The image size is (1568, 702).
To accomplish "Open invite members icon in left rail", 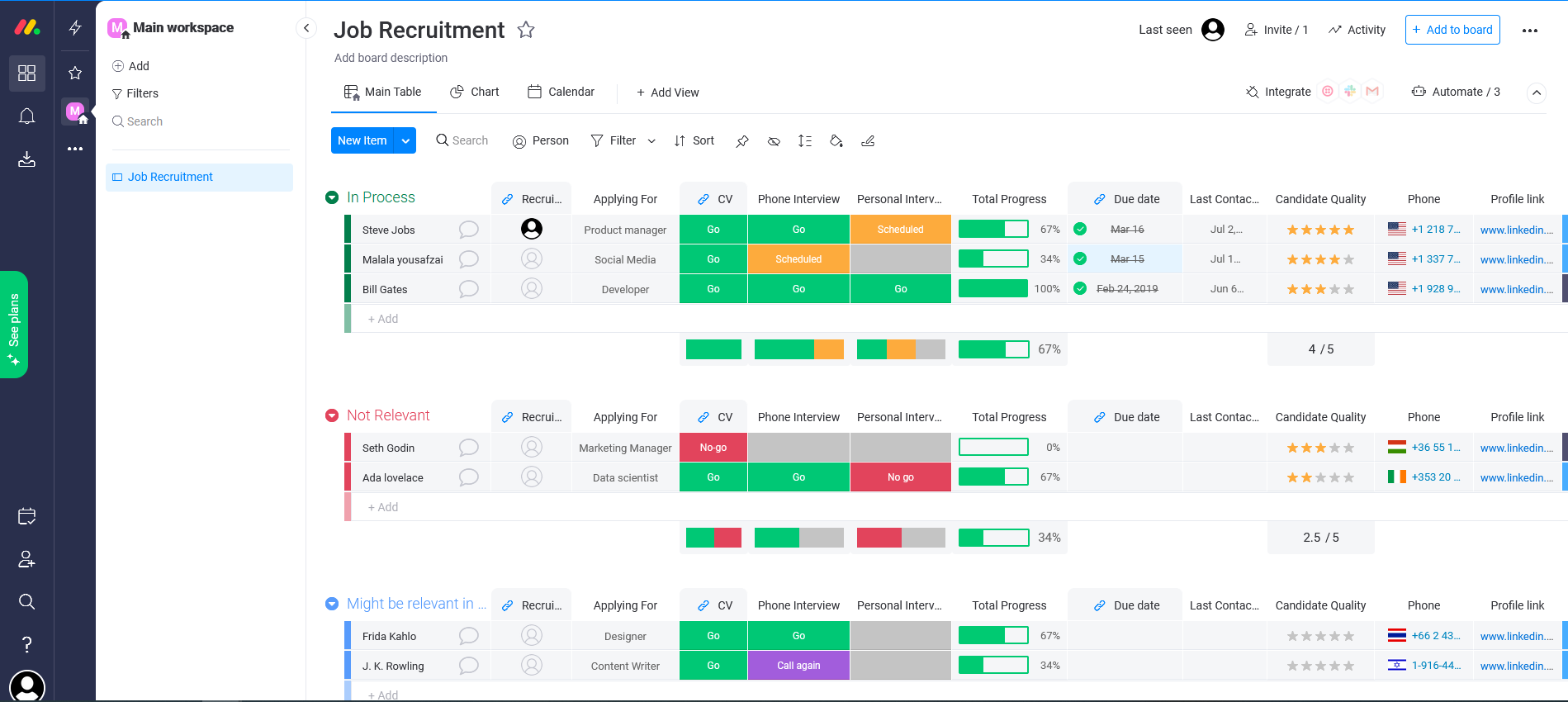I will [26, 559].
